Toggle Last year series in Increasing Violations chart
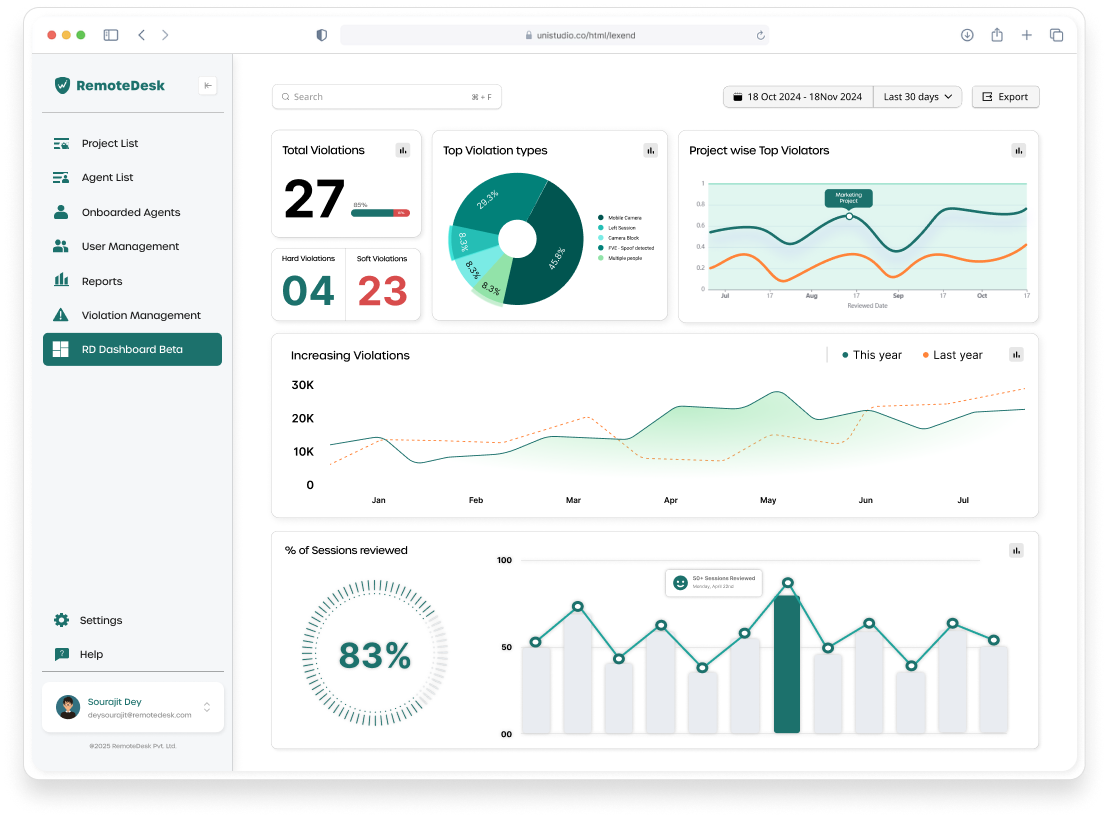Screen dimensions: 1109x819 (952, 354)
